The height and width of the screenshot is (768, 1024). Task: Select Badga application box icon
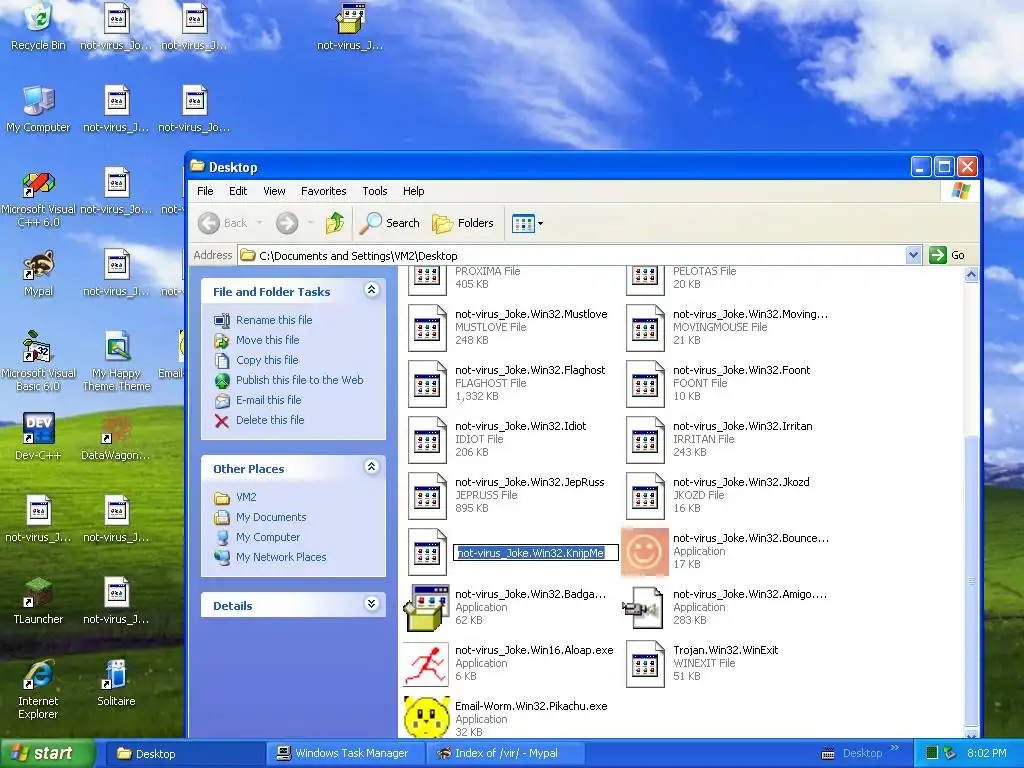[x=427, y=608]
